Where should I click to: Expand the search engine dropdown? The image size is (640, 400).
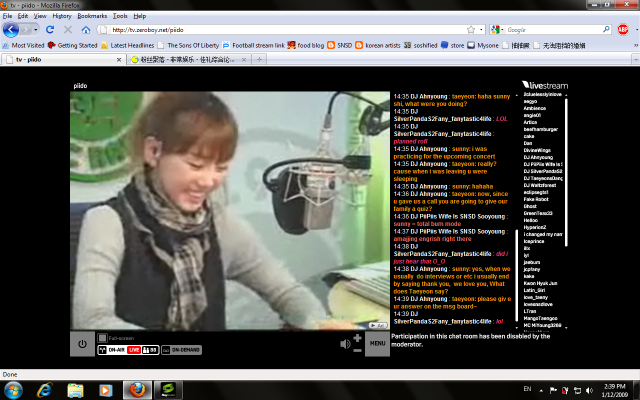[x=500, y=30]
